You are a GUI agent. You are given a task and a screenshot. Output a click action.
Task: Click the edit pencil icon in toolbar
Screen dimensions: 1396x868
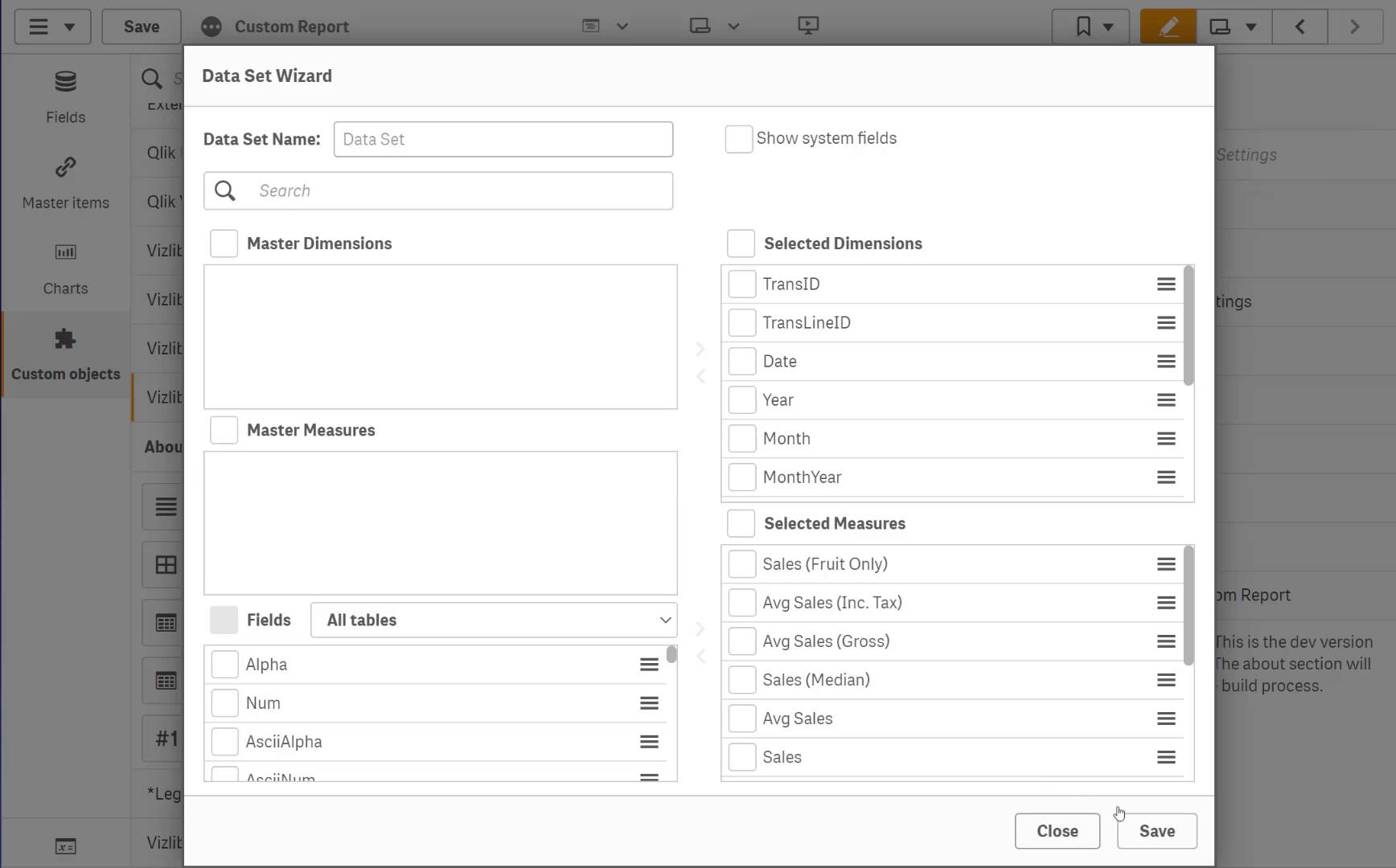point(1168,27)
